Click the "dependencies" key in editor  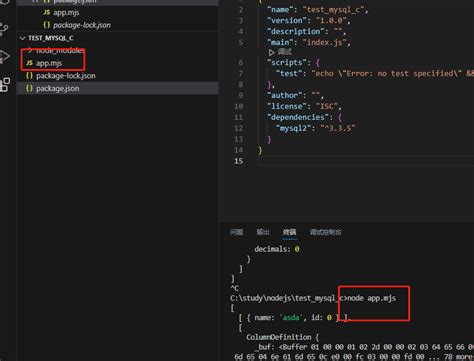point(298,117)
